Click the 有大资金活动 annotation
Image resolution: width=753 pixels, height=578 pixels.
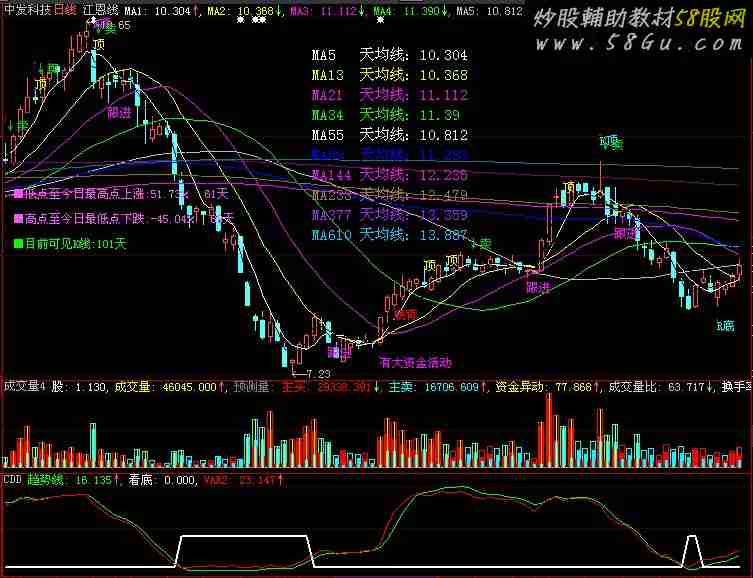(x=415, y=362)
